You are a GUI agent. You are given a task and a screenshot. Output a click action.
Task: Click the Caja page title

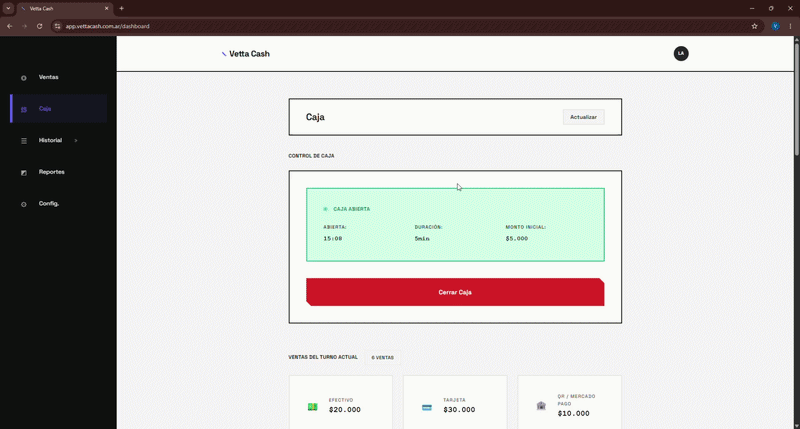tap(315, 117)
